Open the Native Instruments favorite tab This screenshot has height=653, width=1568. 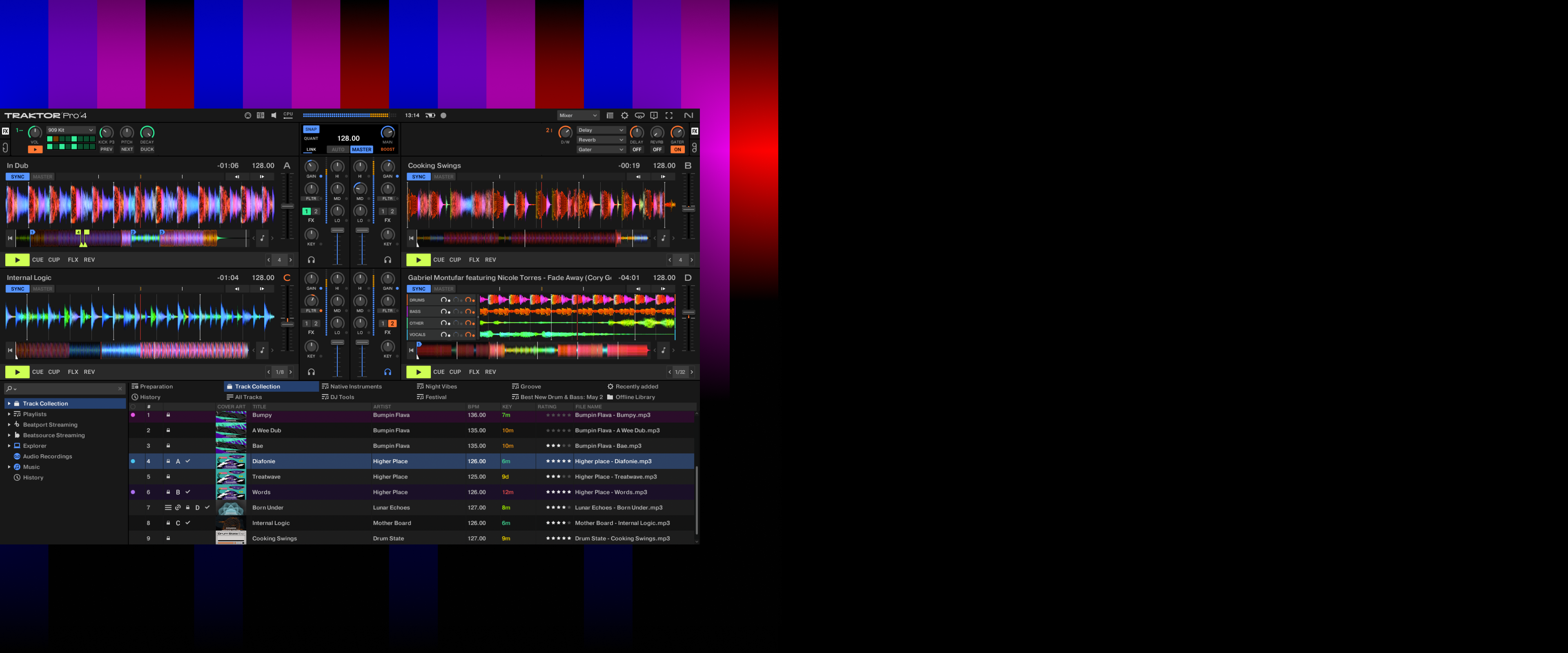pos(352,387)
